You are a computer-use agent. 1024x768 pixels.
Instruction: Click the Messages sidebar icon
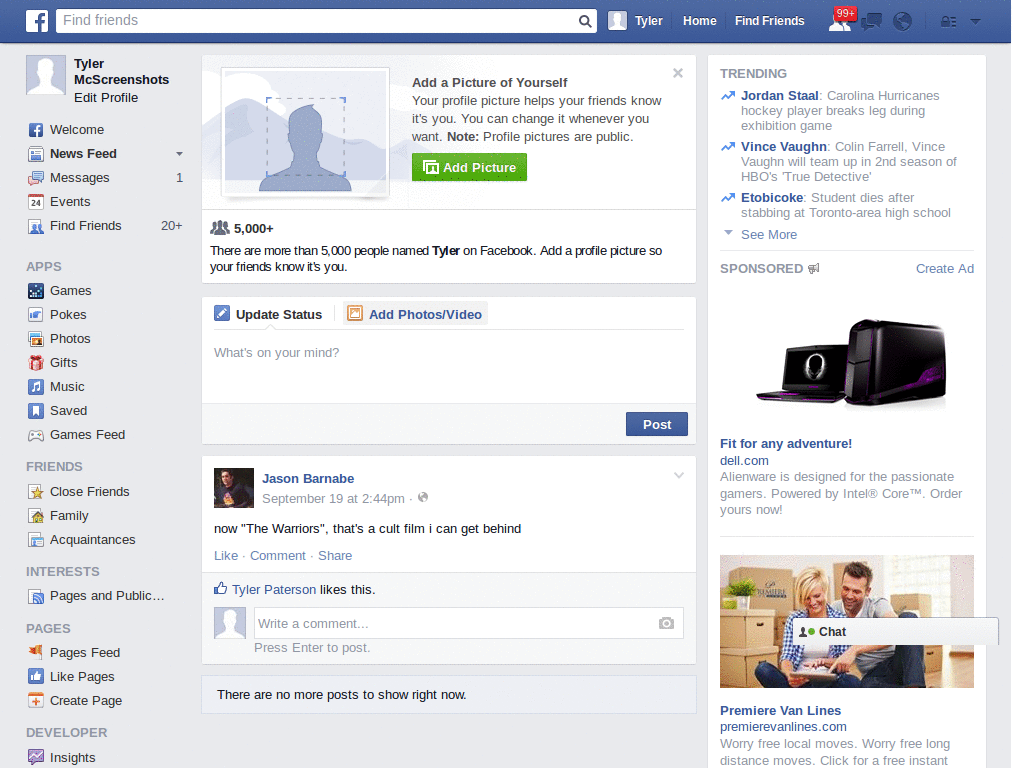36,178
